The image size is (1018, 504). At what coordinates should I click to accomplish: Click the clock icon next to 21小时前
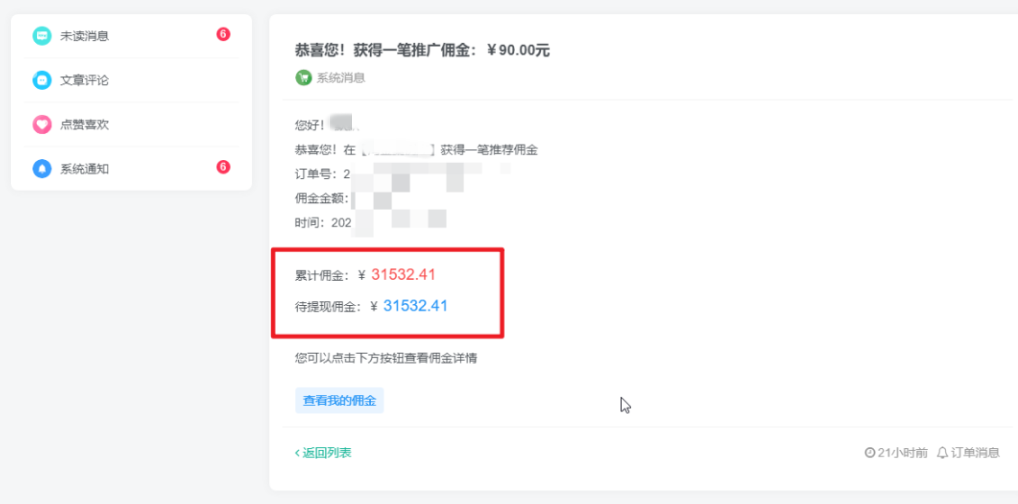tap(870, 453)
